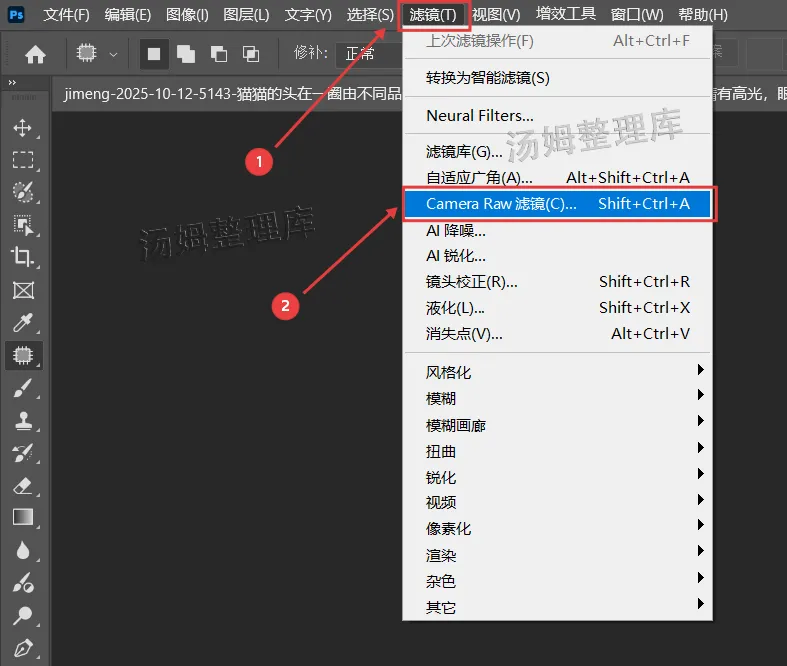This screenshot has width=787, height=666.
Task: Expand the 其它 submenu
Action: [557, 607]
